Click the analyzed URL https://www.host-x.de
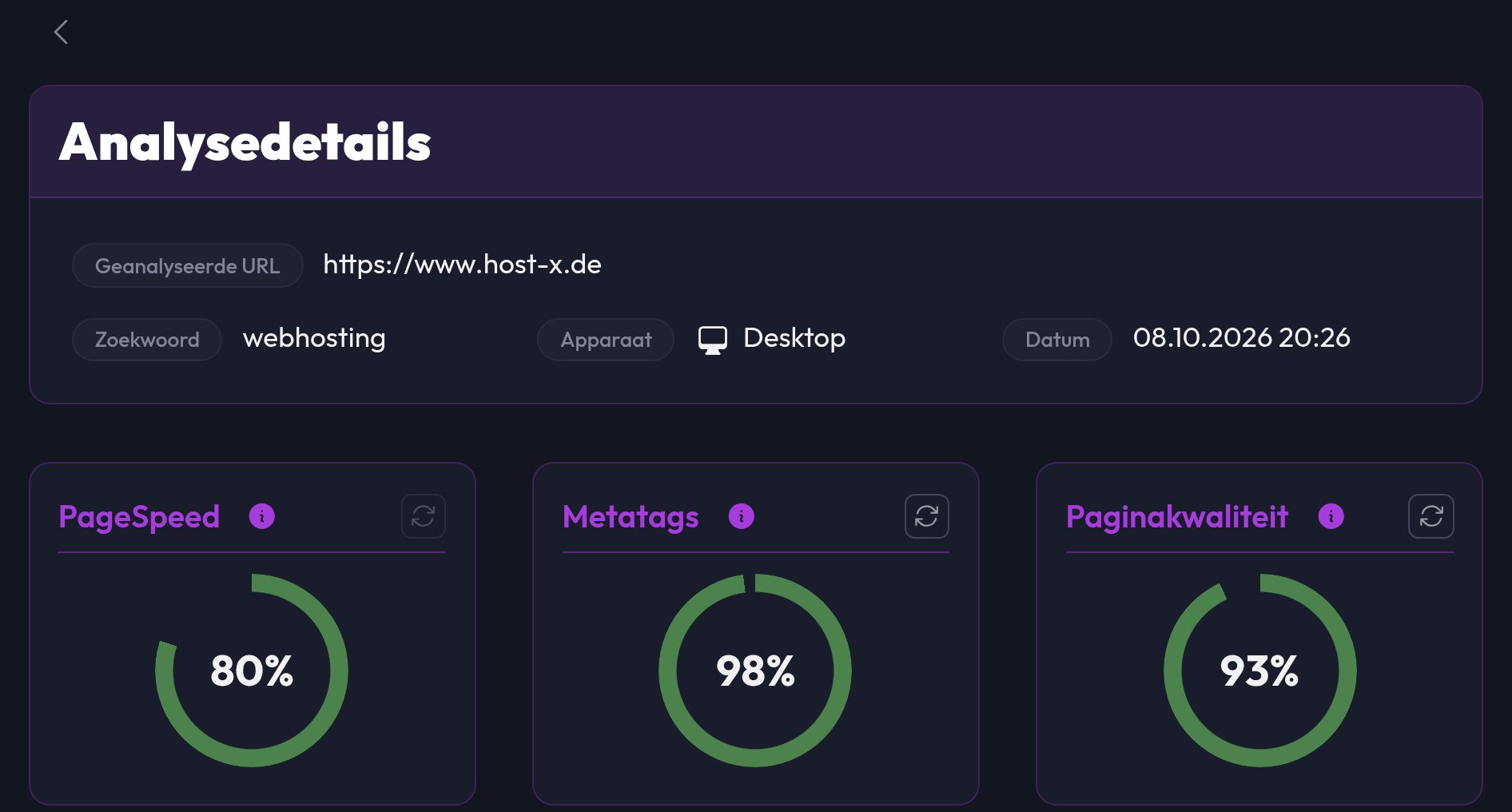The image size is (1512, 812). (x=462, y=265)
